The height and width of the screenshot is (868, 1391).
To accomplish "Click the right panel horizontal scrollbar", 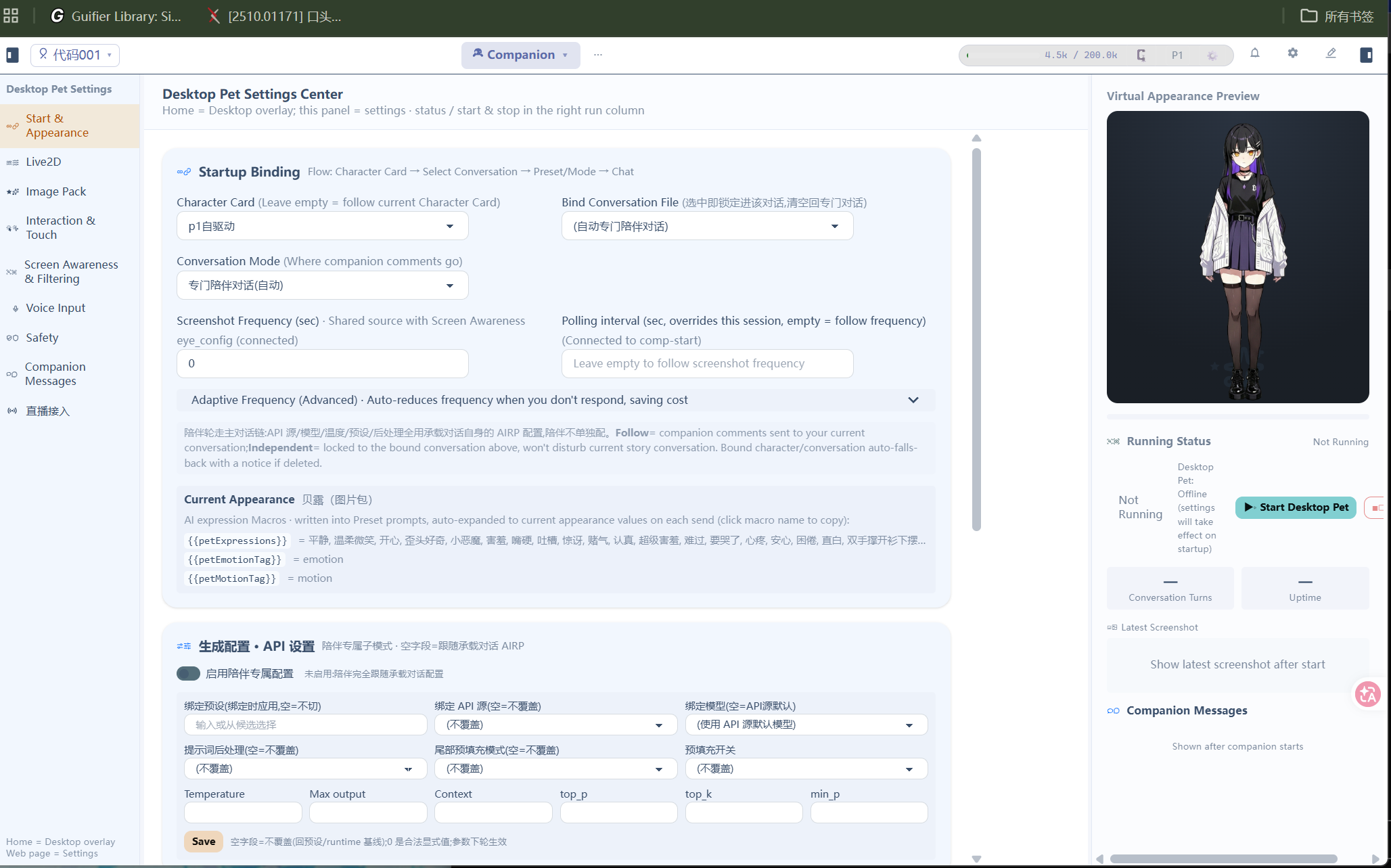I will point(1223,859).
